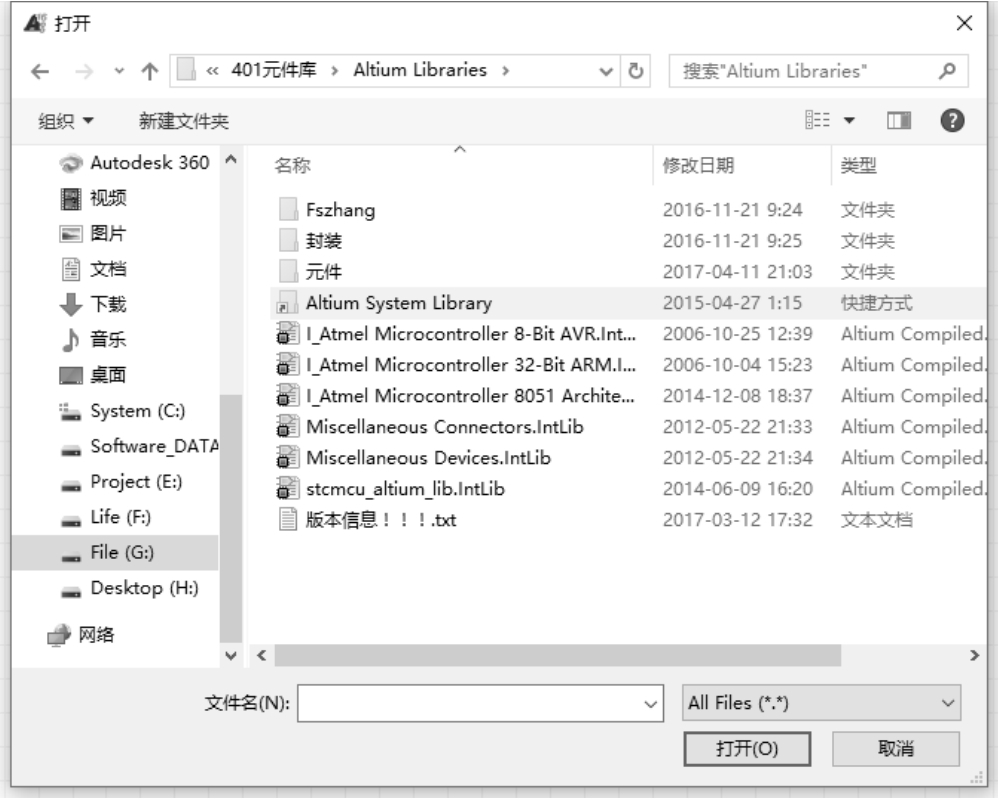Open filename history dropdown arrow

650,704
